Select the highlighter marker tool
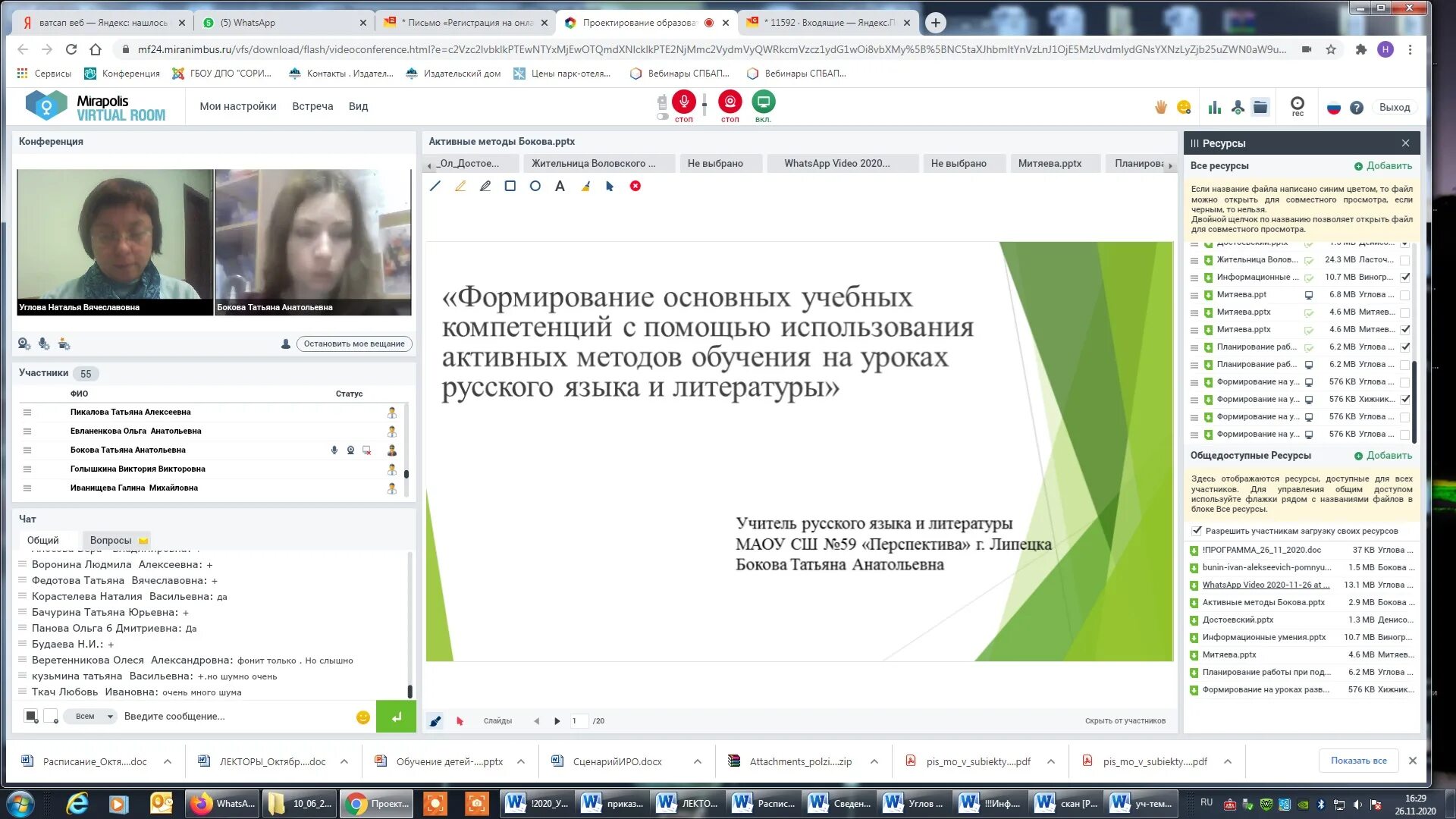This screenshot has height=819, width=1456. coord(460,186)
